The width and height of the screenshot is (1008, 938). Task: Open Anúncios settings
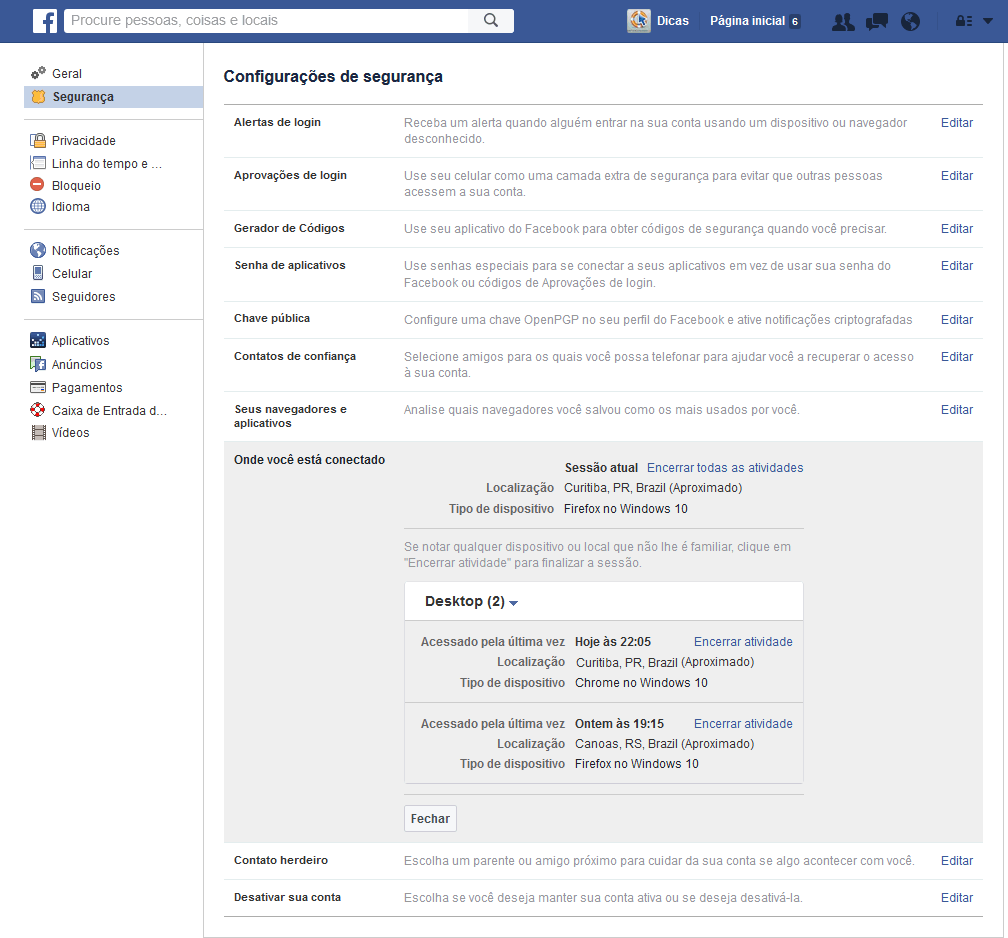(x=77, y=365)
